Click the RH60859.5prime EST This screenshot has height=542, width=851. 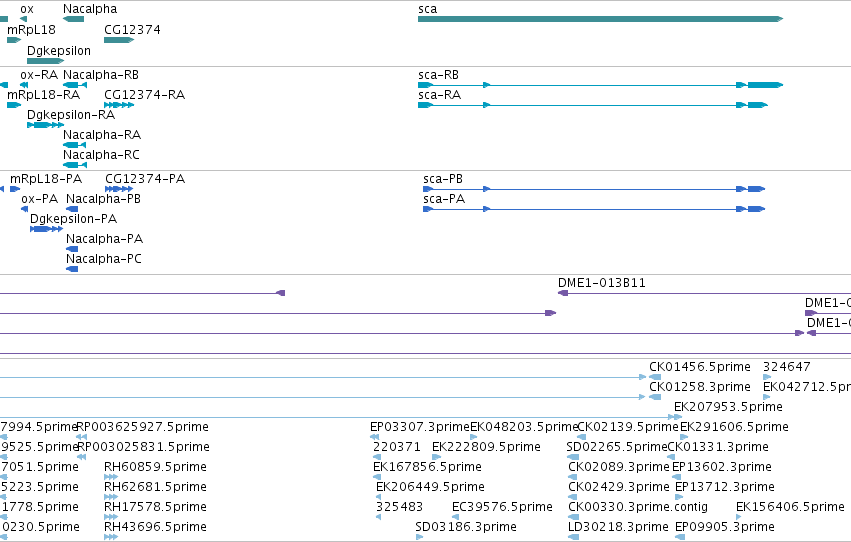tap(111, 477)
